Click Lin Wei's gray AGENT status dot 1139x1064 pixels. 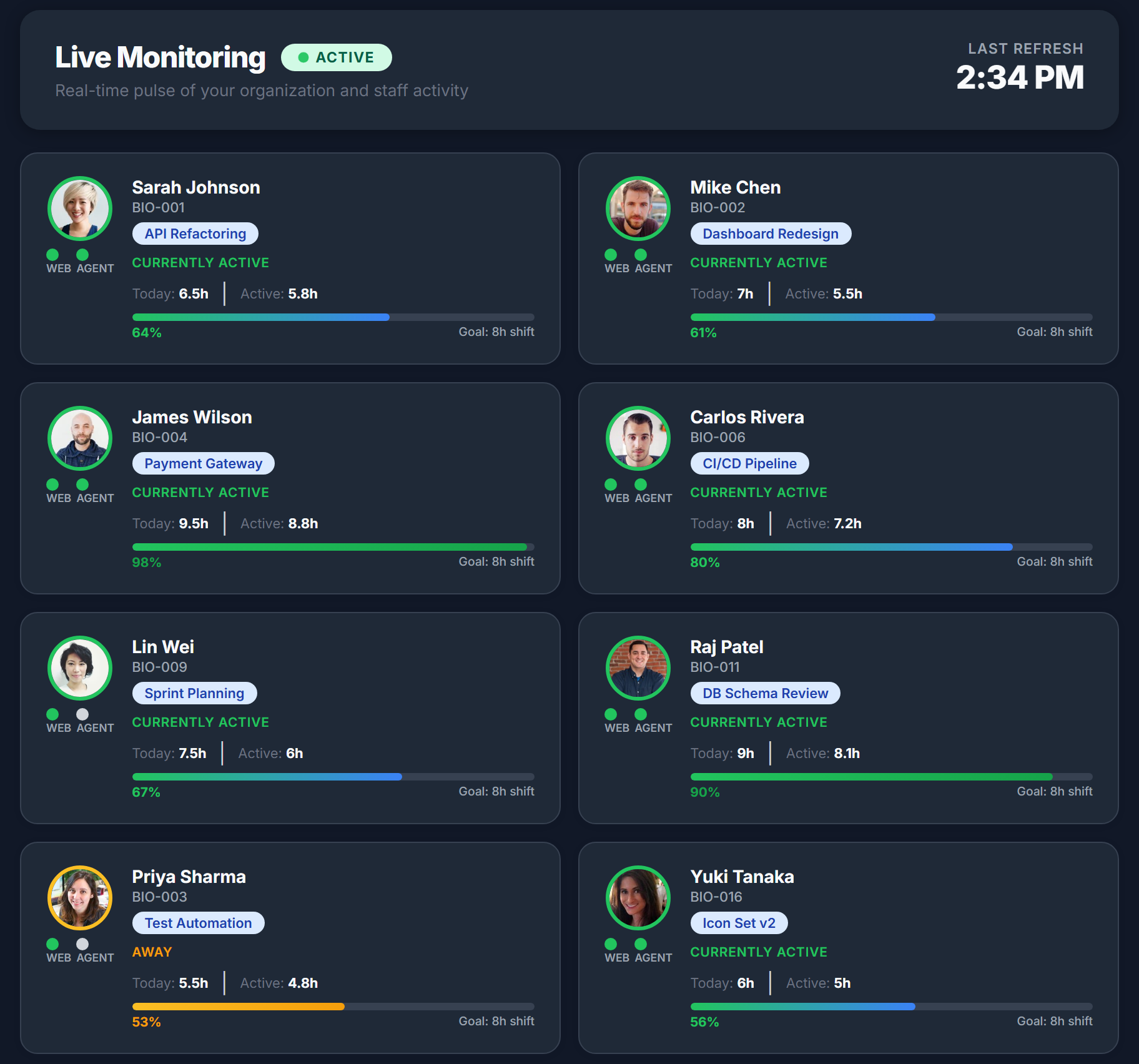click(82, 714)
